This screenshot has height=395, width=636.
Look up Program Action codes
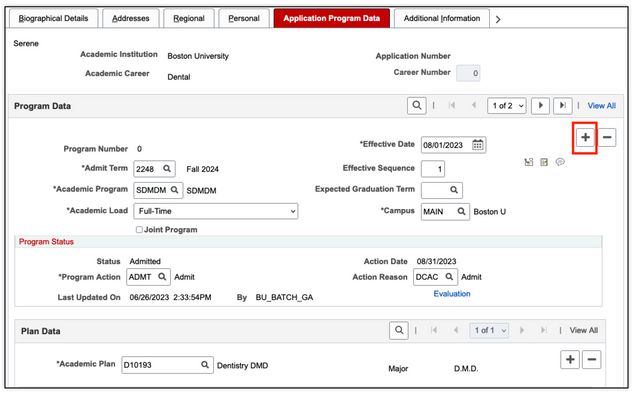click(162, 277)
